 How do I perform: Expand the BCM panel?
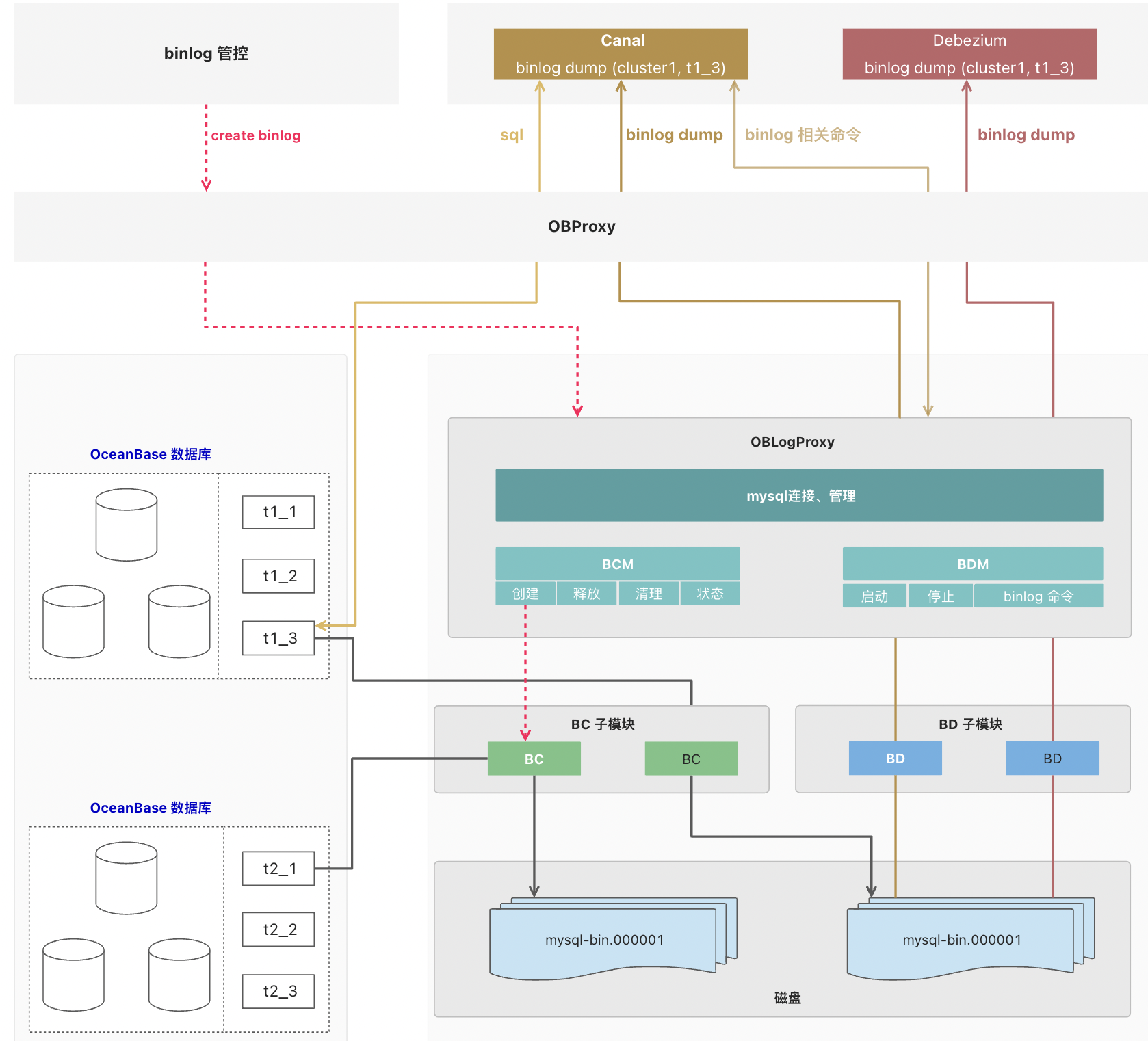(x=616, y=564)
